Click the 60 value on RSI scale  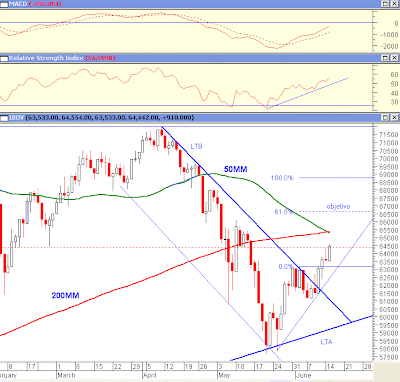[x=394, y=75]
